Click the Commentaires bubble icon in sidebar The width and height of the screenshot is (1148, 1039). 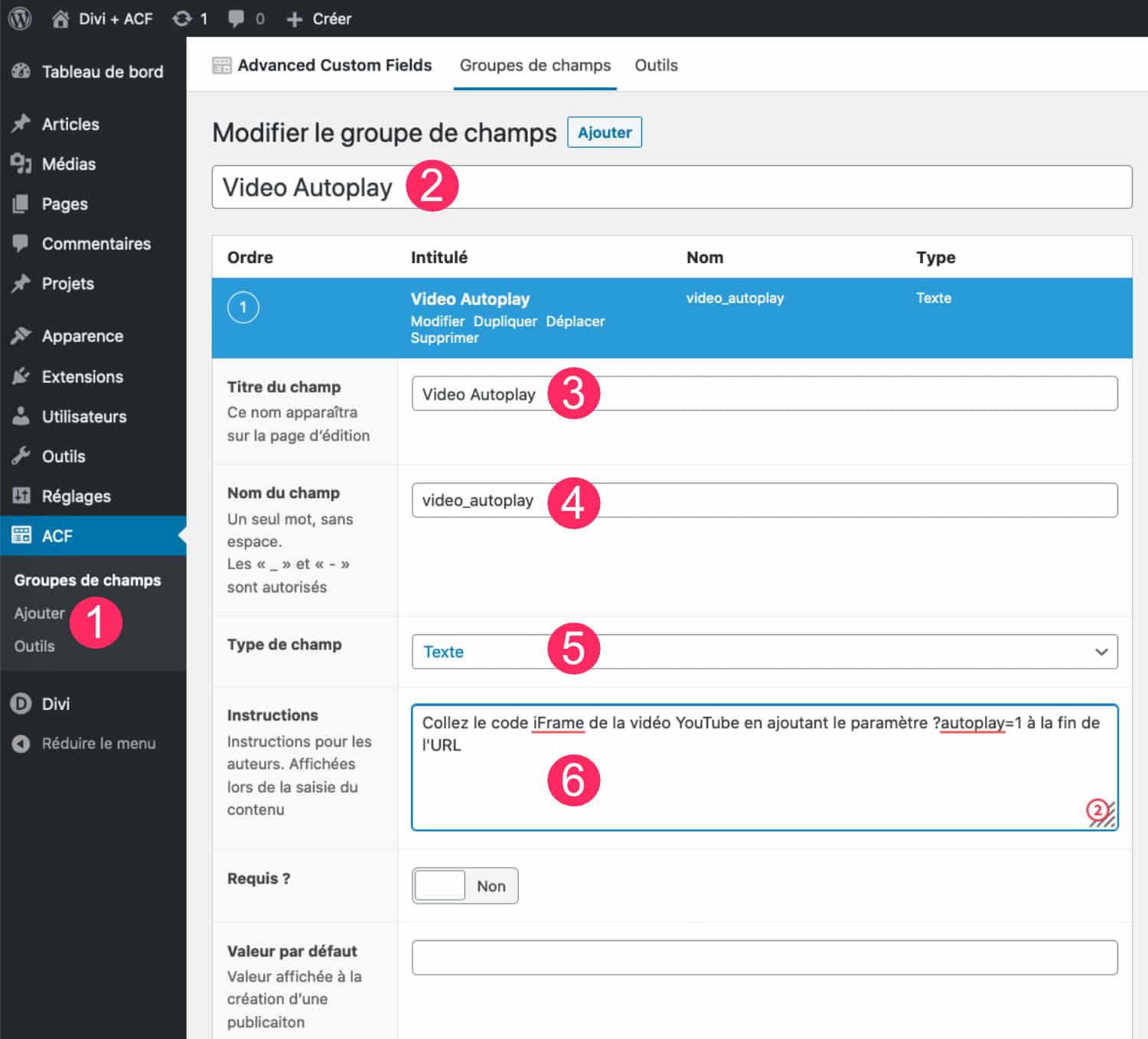tap(21, 243)
